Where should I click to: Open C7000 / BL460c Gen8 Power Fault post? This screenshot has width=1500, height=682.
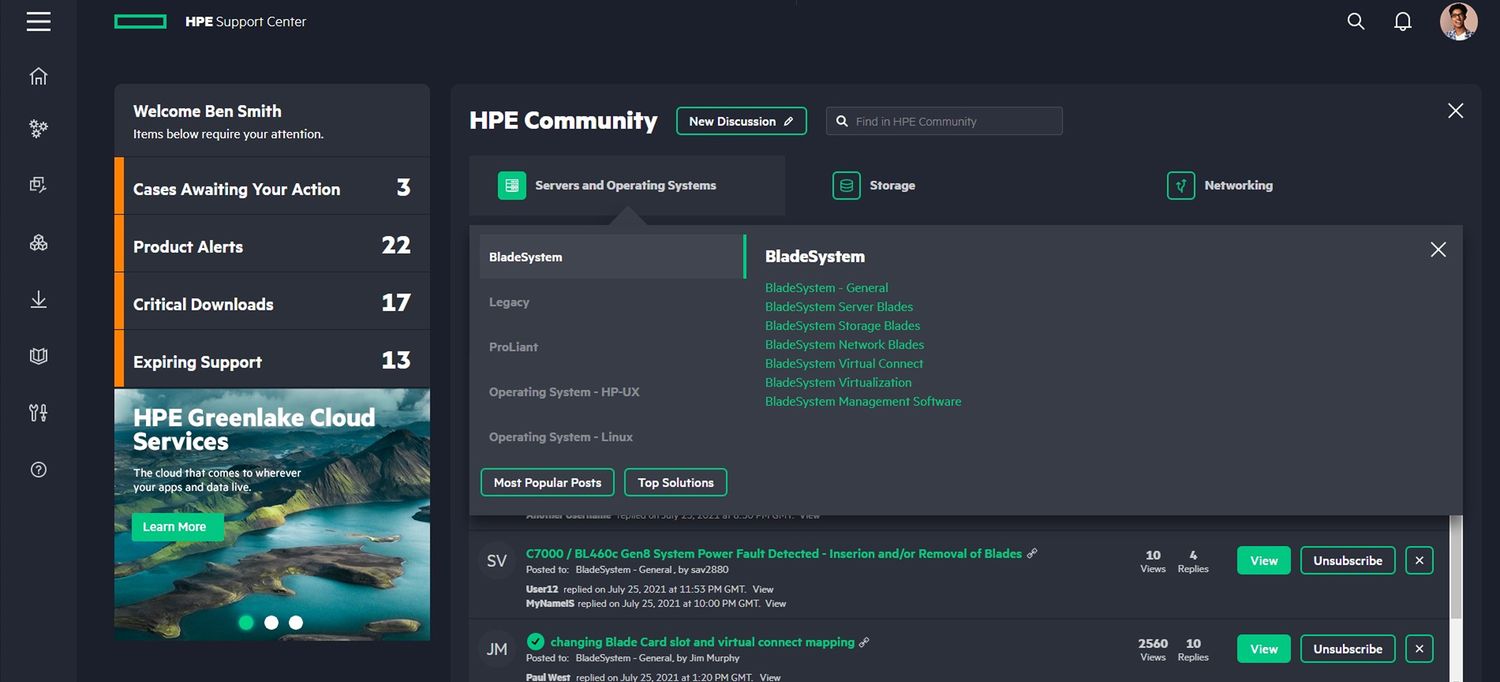(774, 553)
